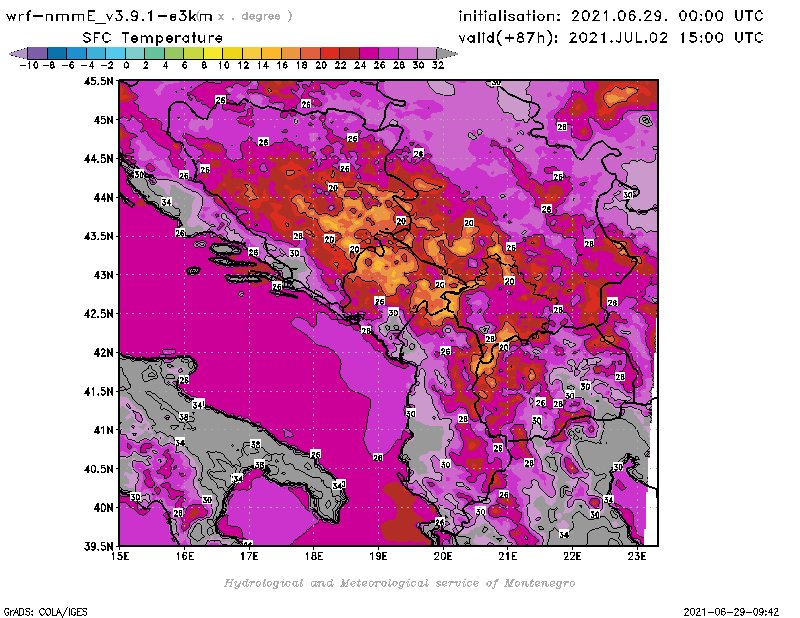Click the '18E' longitude label
The width and height of the screenshot is (800, 618).
(314, 556)
